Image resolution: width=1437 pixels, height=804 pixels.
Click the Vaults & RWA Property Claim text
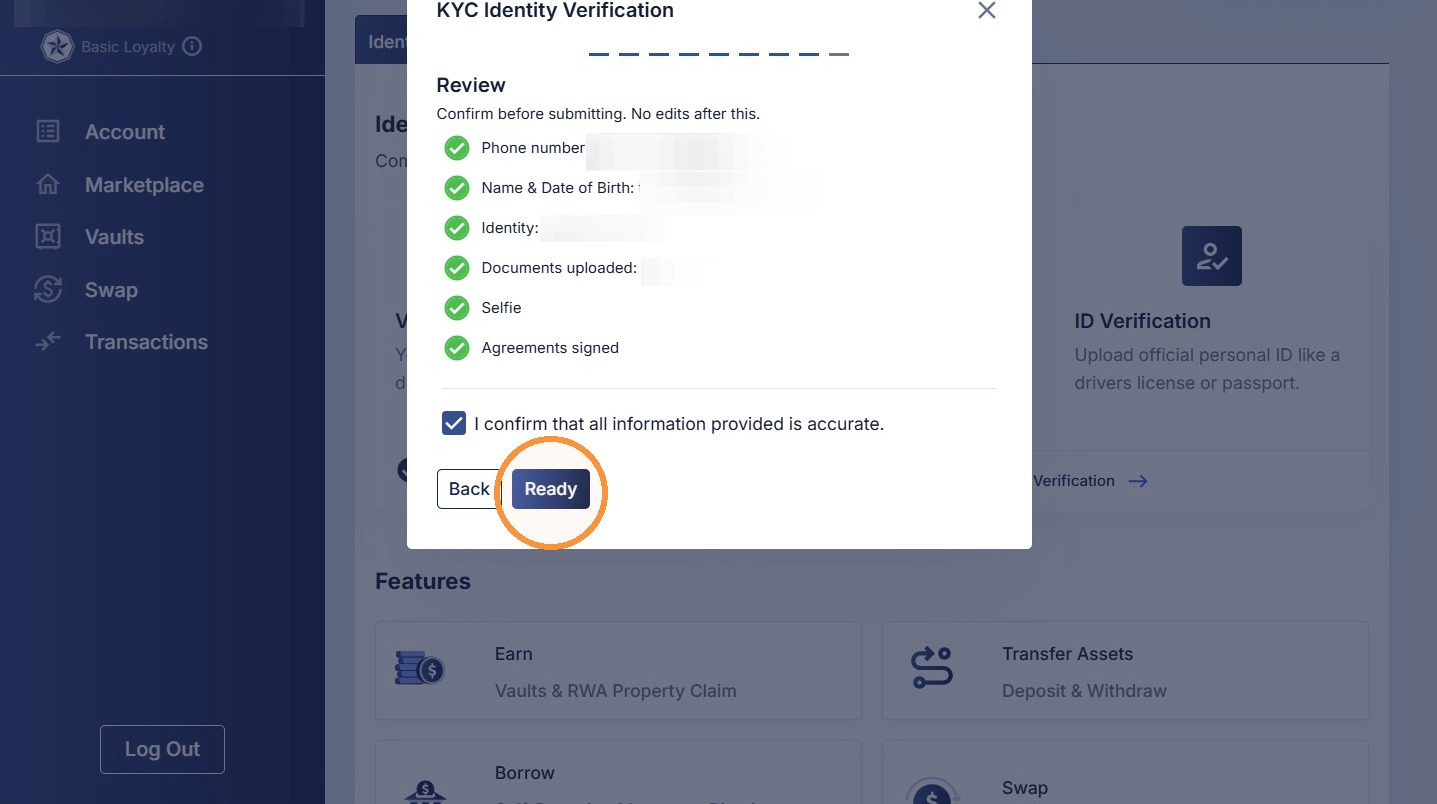click(616, 691)
